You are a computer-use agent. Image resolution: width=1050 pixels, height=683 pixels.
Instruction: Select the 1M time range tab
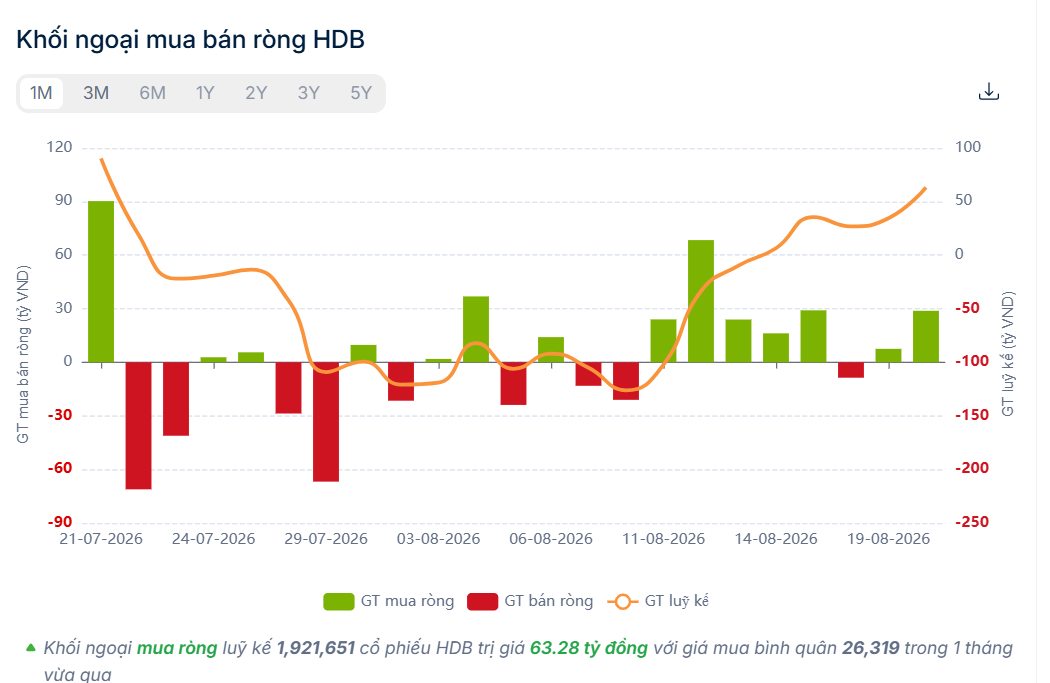pyautogui.click(x=41, y=93)
